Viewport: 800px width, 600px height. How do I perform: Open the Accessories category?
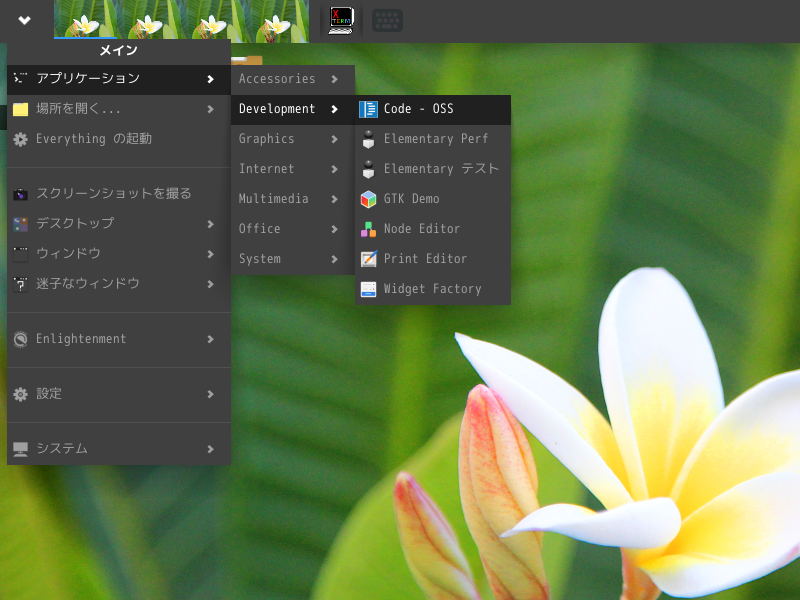[293, 79]
